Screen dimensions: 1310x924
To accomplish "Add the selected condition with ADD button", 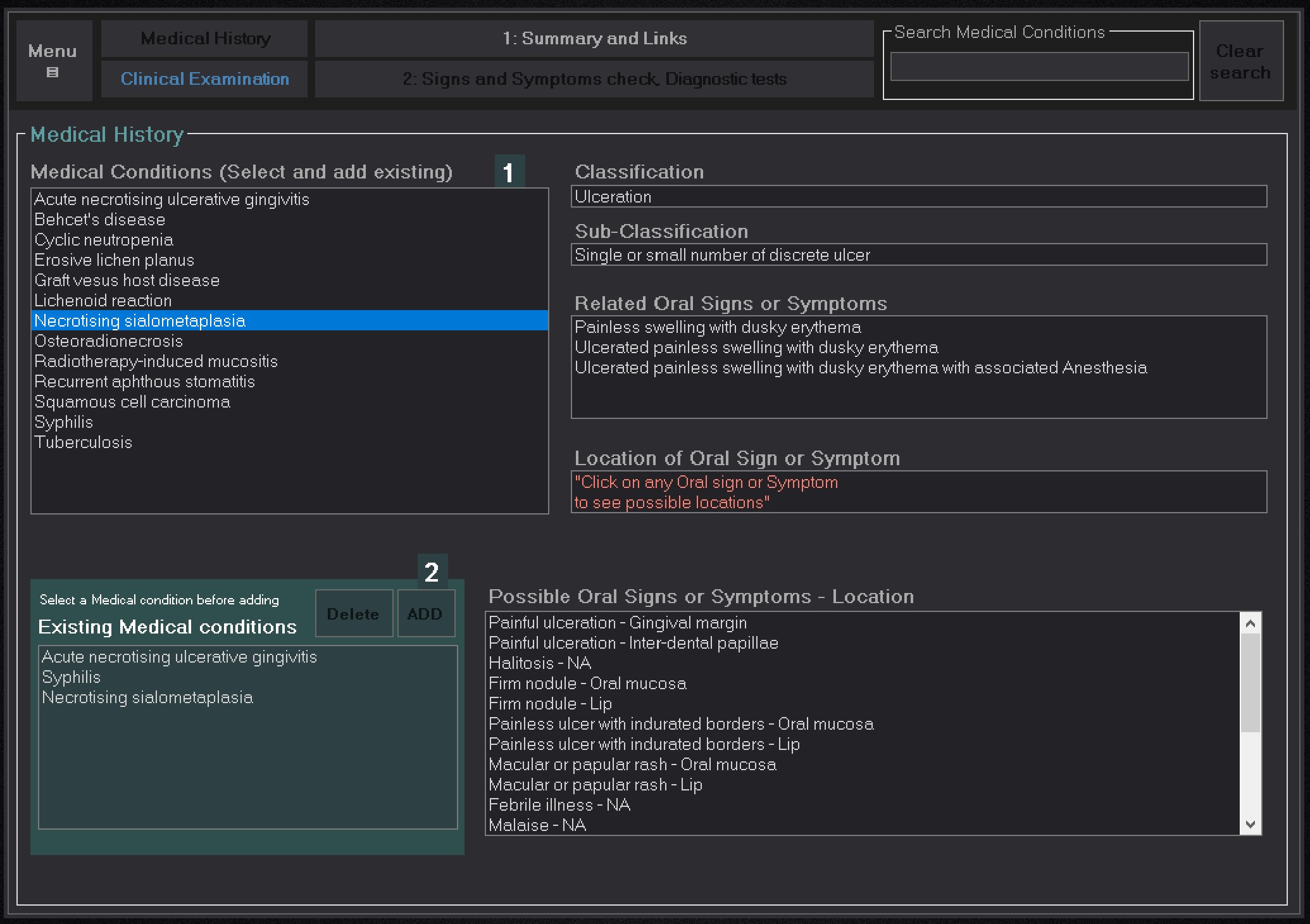I will point(426,613).
